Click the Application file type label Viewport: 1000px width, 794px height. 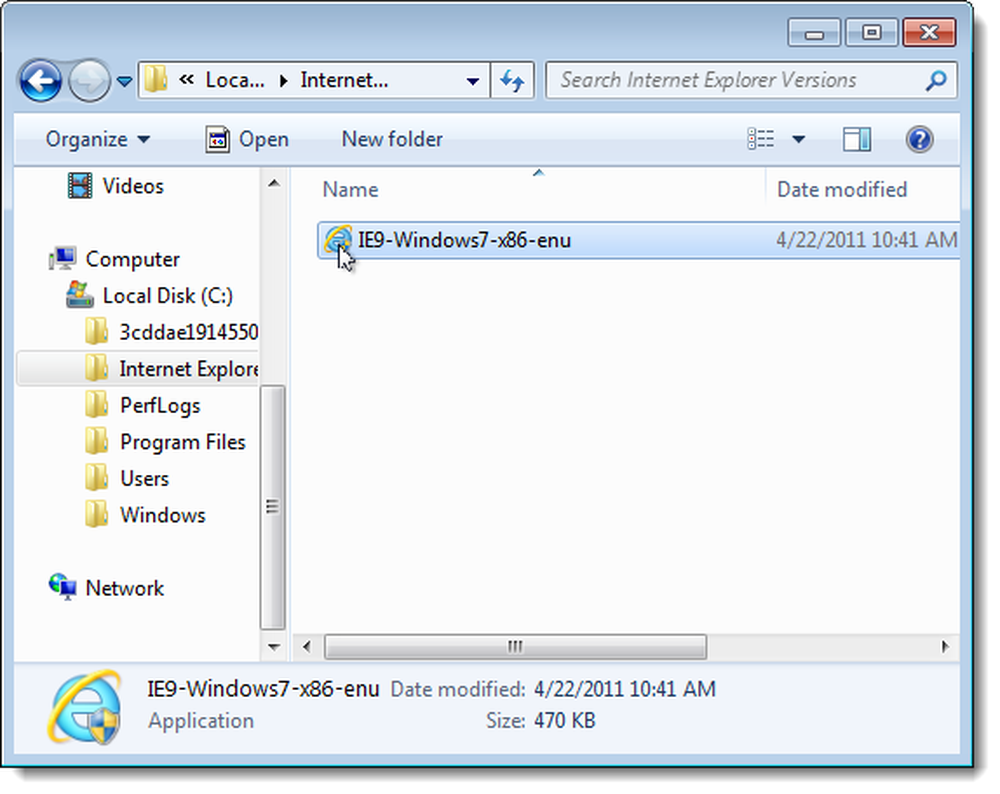click(201, 721)
